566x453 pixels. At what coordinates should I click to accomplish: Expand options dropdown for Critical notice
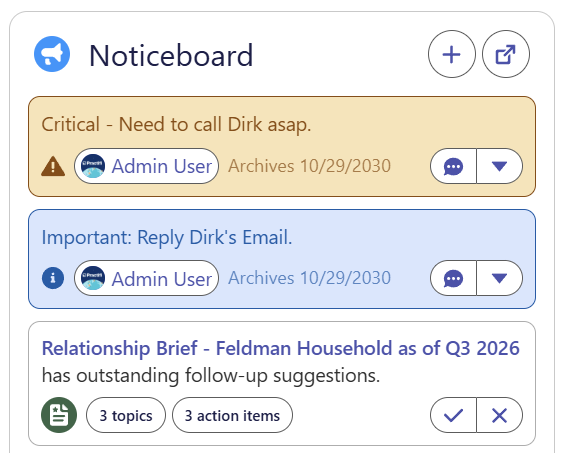click(500, 166)
